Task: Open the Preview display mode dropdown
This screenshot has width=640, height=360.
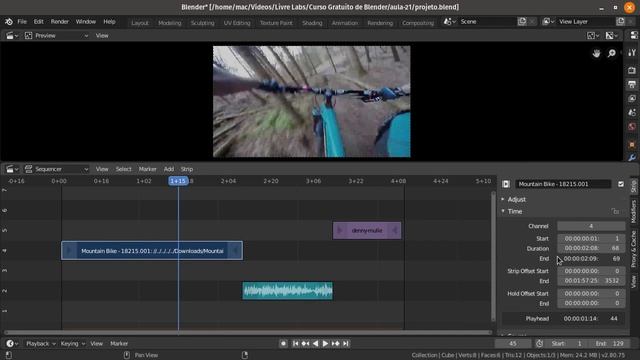Action: [x=56, y=36]
